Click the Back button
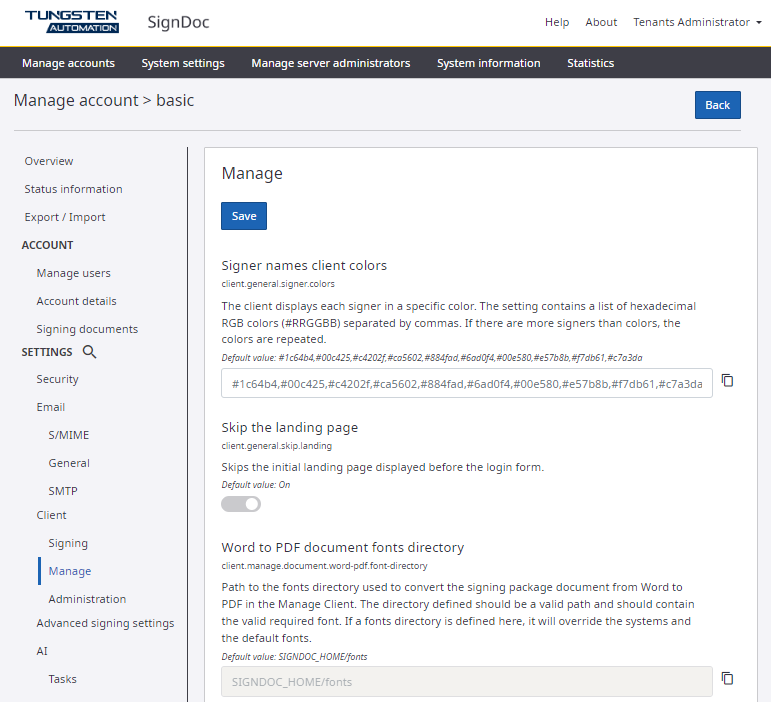Screen dimensions: 771x702 click(717, 105)
